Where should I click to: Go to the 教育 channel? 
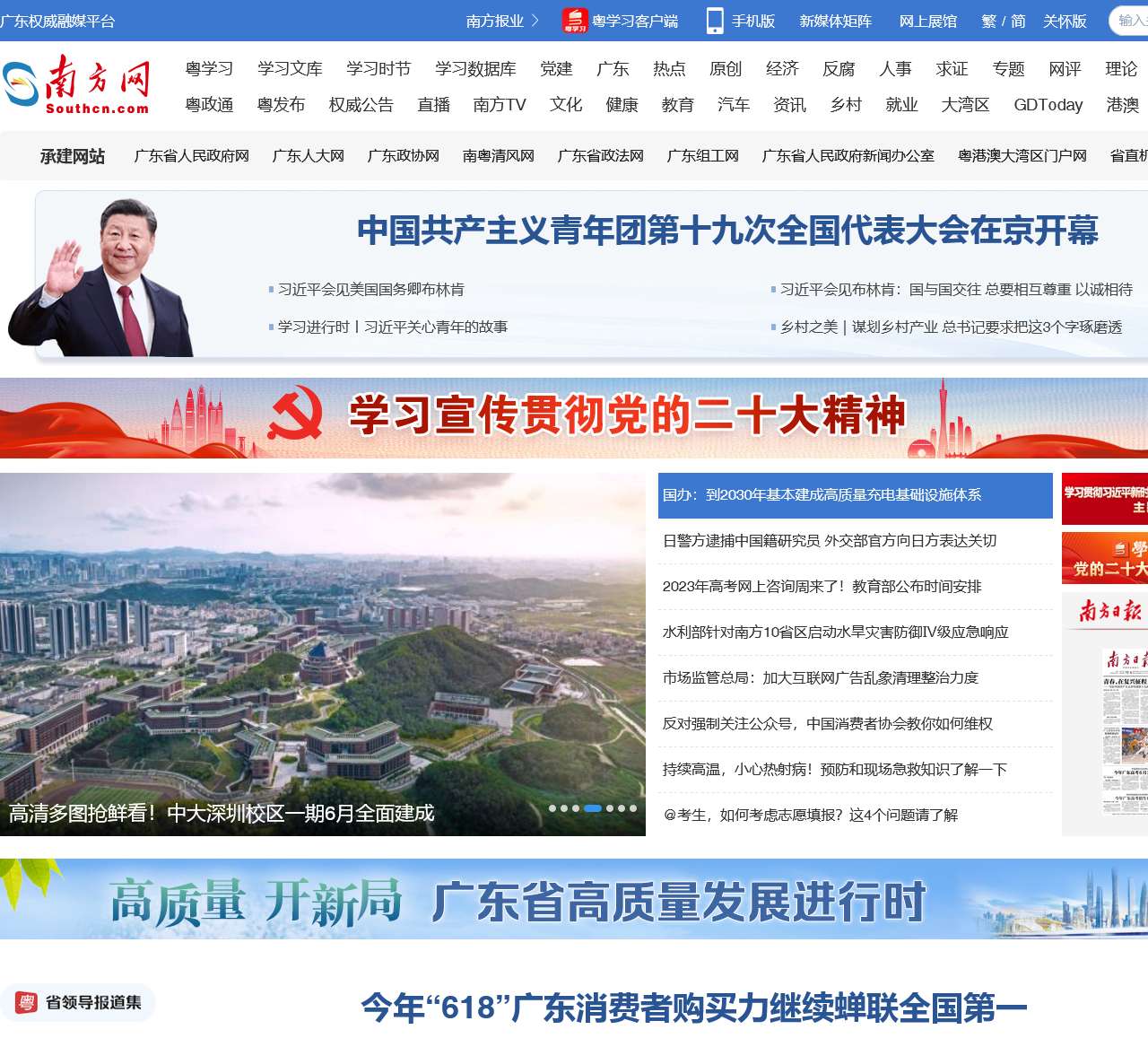(x=677, y=105)
